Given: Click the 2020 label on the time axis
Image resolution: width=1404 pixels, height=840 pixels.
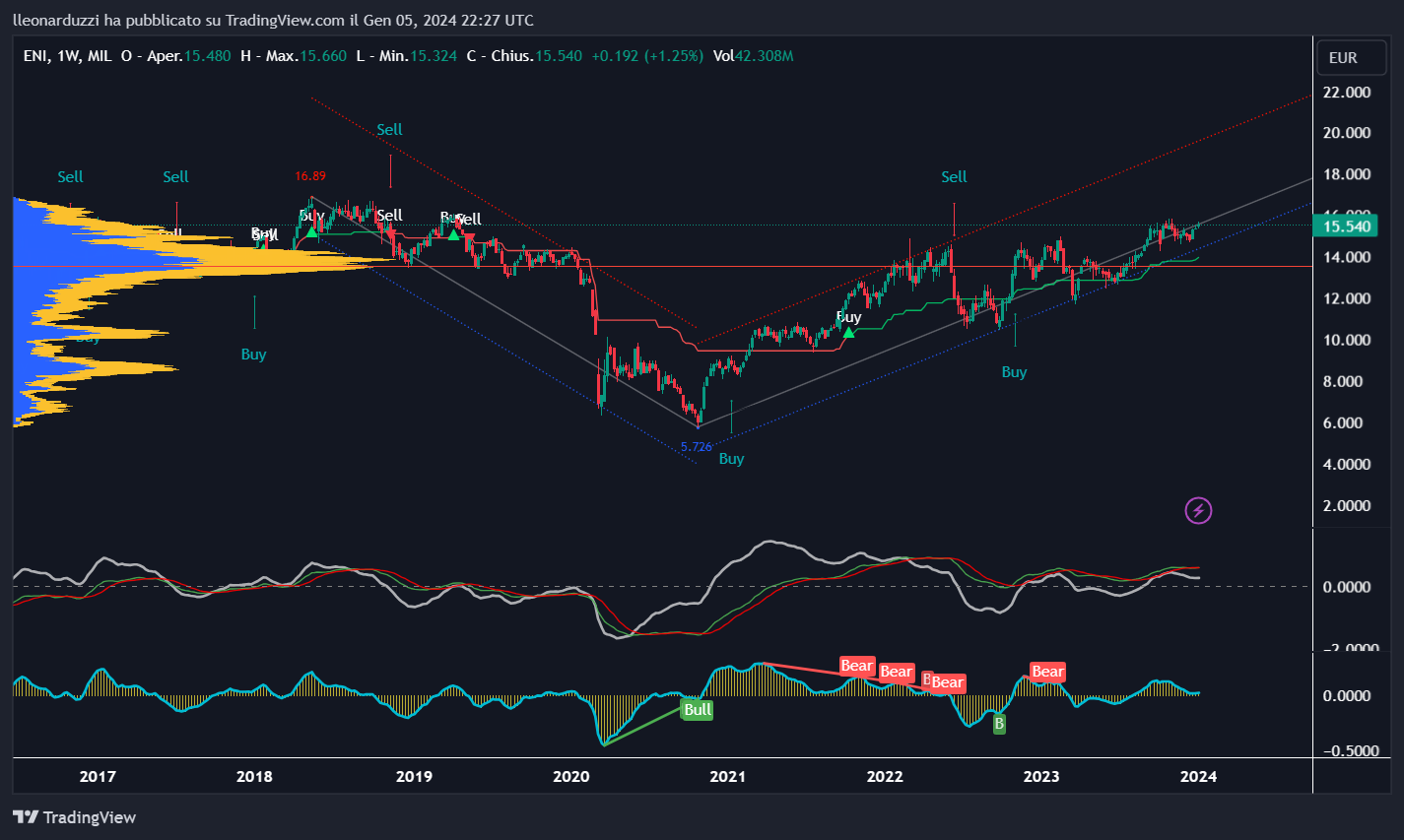Looking at the screenshot, I should point(571,777).
